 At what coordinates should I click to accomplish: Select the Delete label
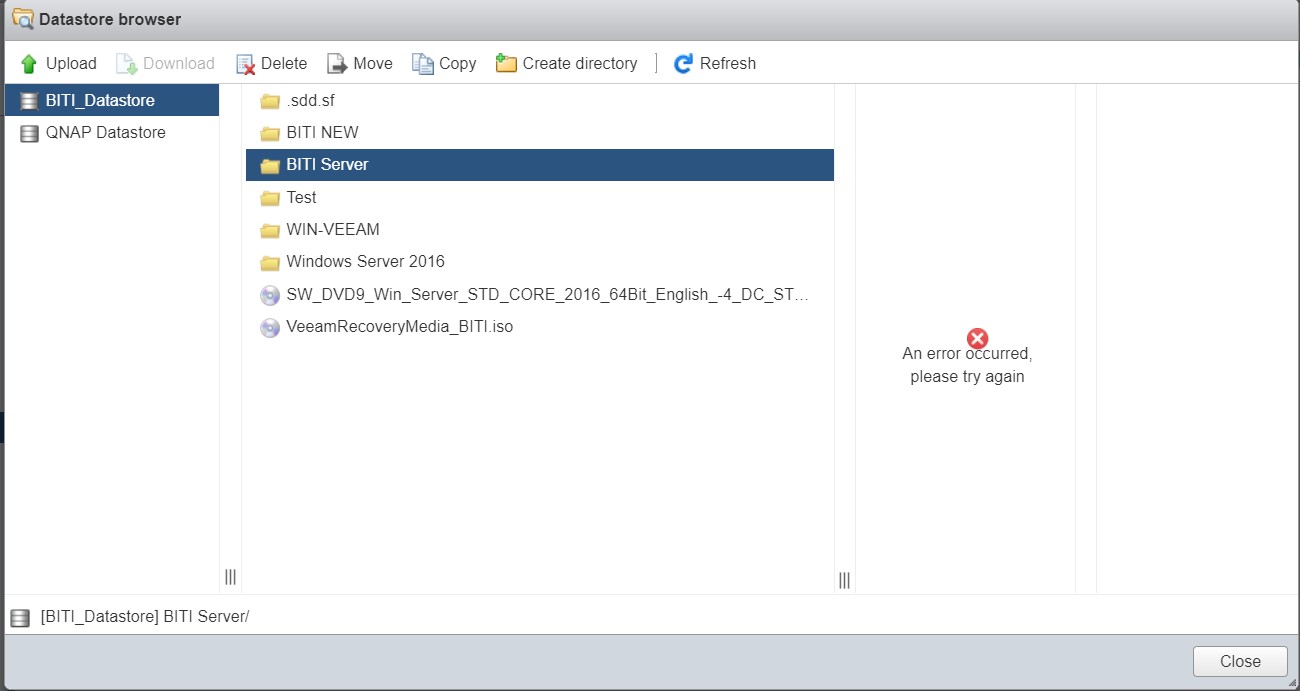(284, 63)
